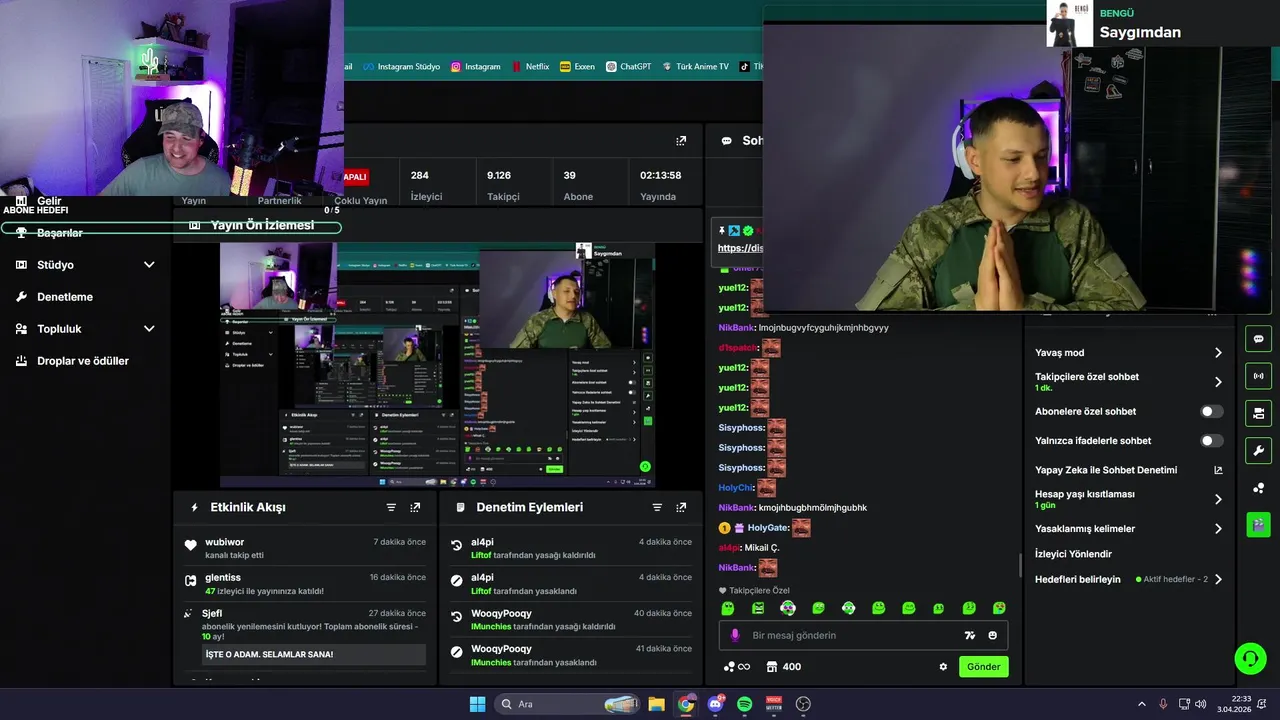Open Voicemeeter from the taskbar
Viewport: 1280px width, 720px height.
[x=773, y=704]
